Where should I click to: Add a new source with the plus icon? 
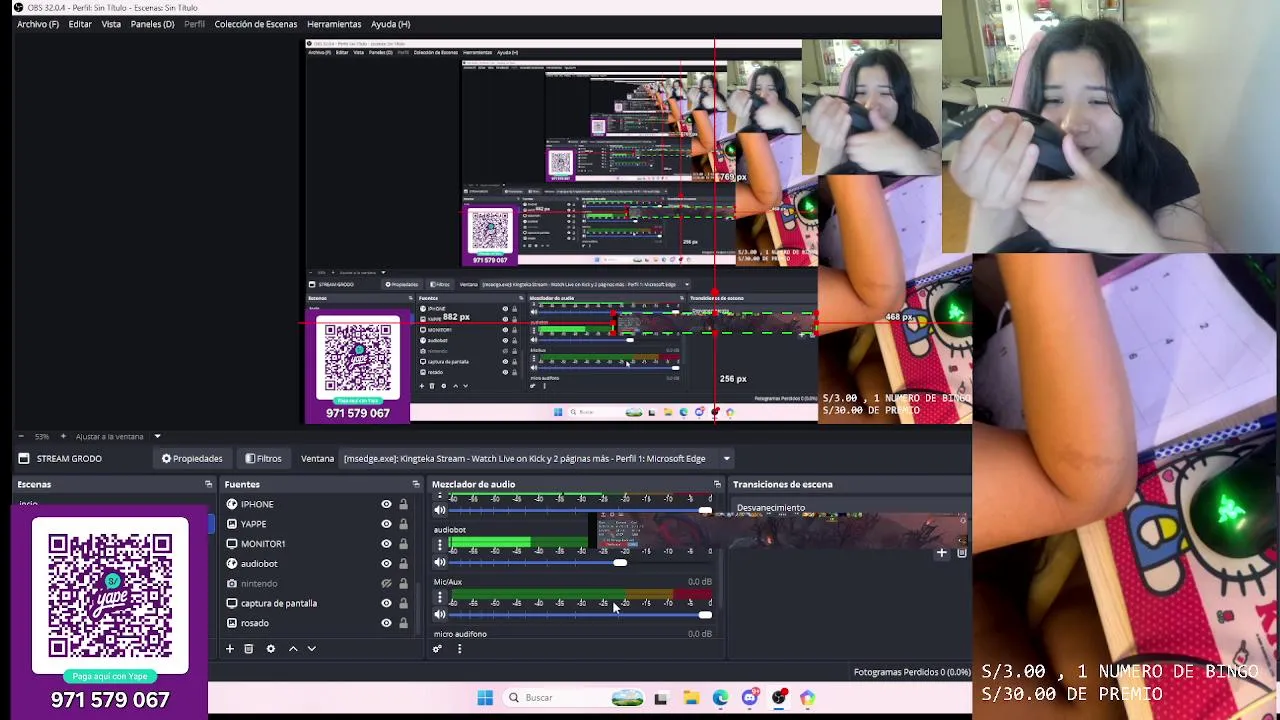[229, 649]
